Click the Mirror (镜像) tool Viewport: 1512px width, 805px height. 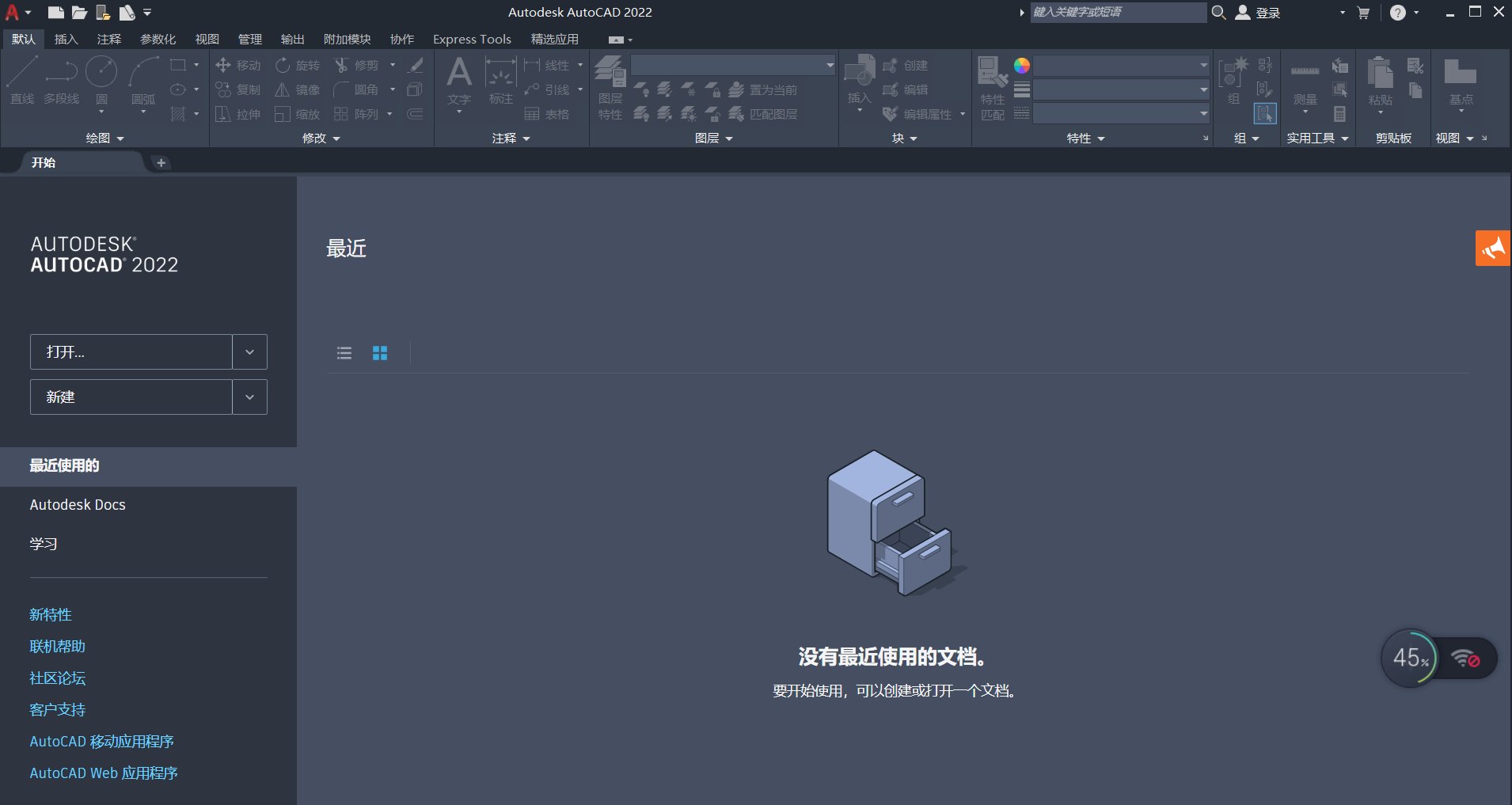click(x=298, y=89)
